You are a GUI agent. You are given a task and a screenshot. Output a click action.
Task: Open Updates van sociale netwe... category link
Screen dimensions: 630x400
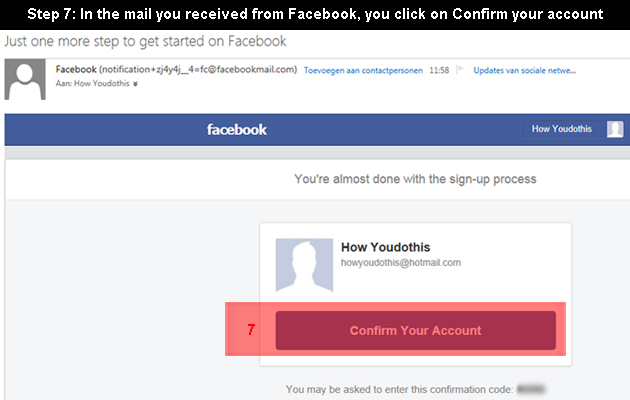(x=524, y=70)
